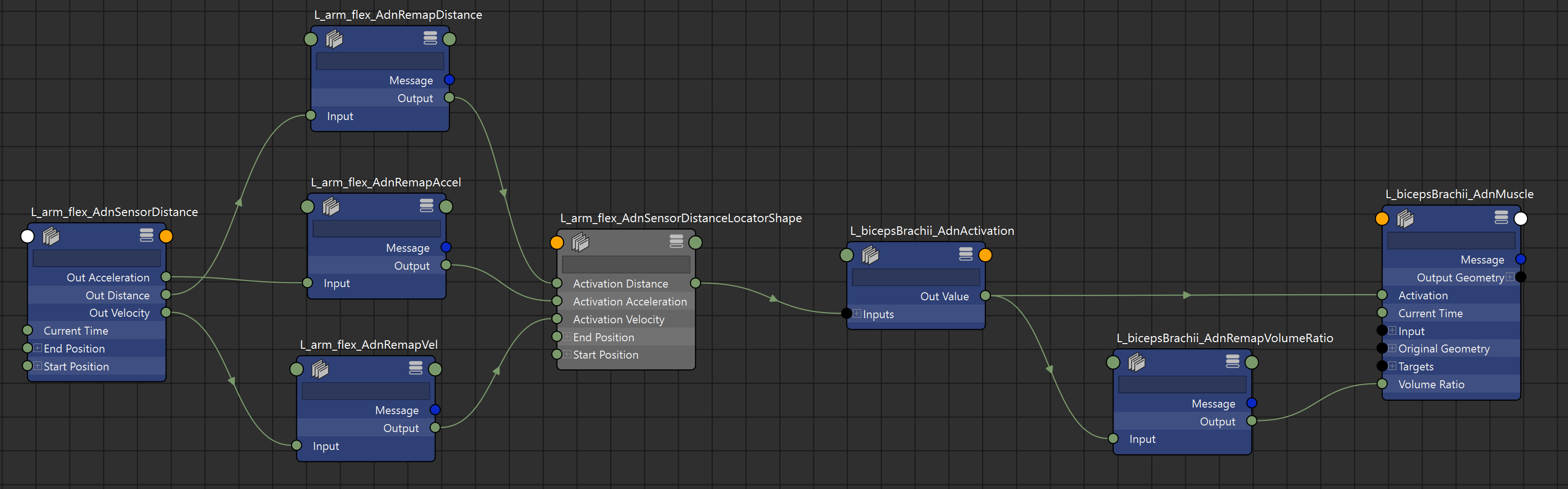Click the Activation Distance port on the LocatorShape node

tap(557, 283)
